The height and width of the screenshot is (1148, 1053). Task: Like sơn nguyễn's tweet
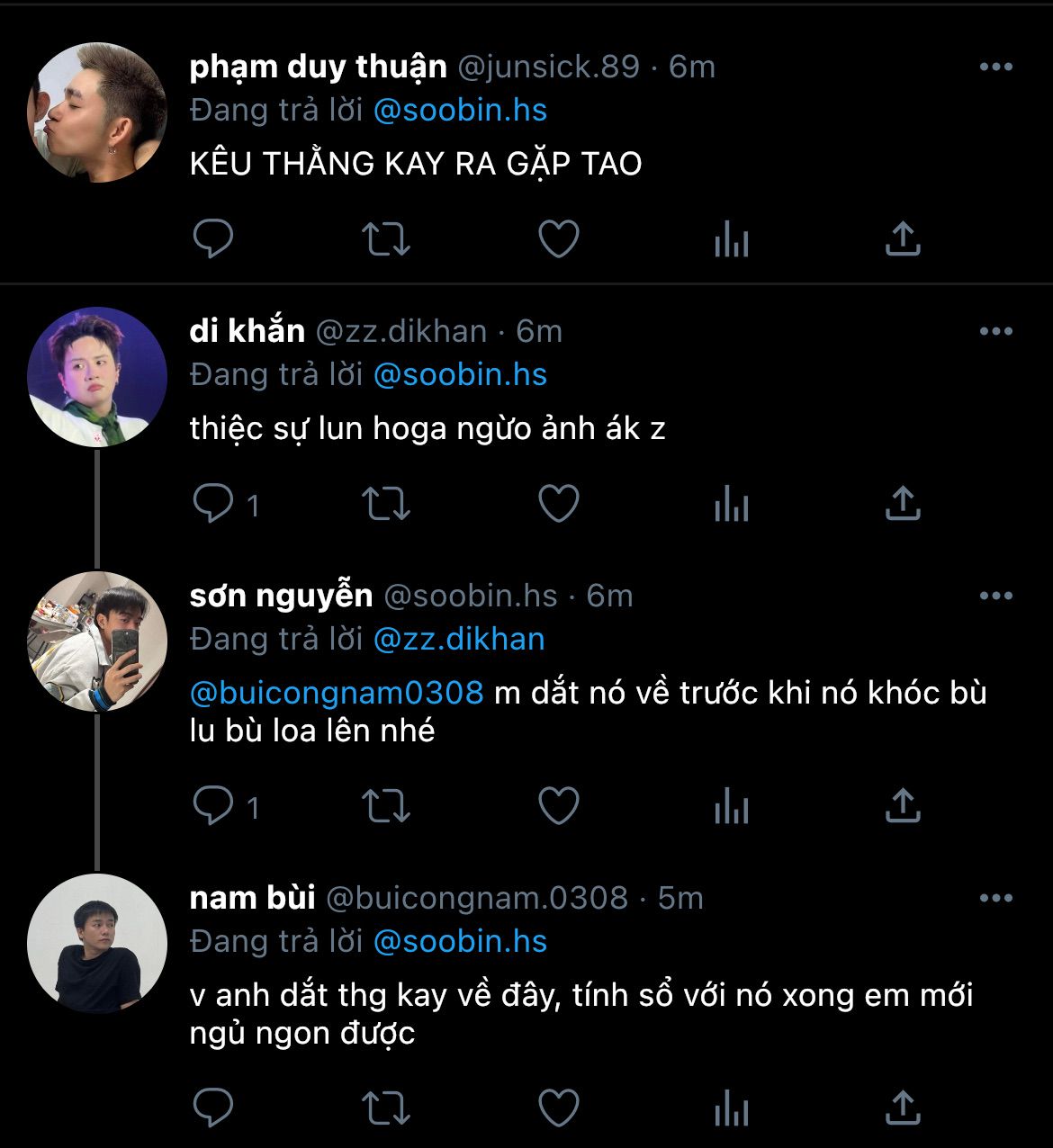tap(558, 806)
